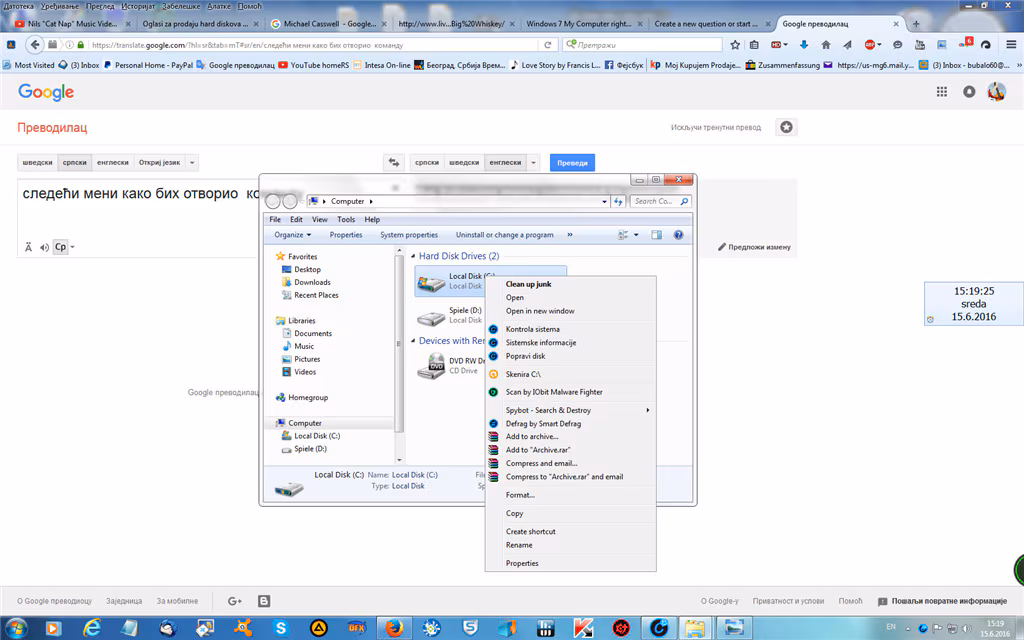This screenshot has height=640, width=1024.
Task: Open new Firefox tab plus button
Action: [x=916, y=24]
